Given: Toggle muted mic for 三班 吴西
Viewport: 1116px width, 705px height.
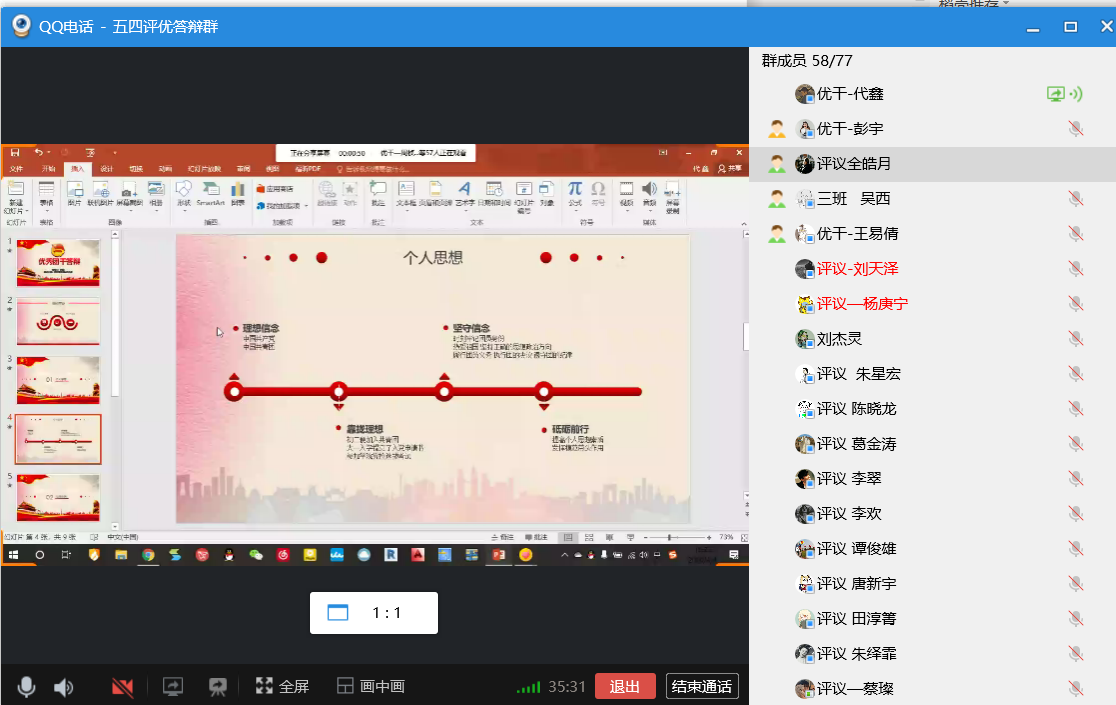Looking at the screenshot, I should [x=1075, y=198].
